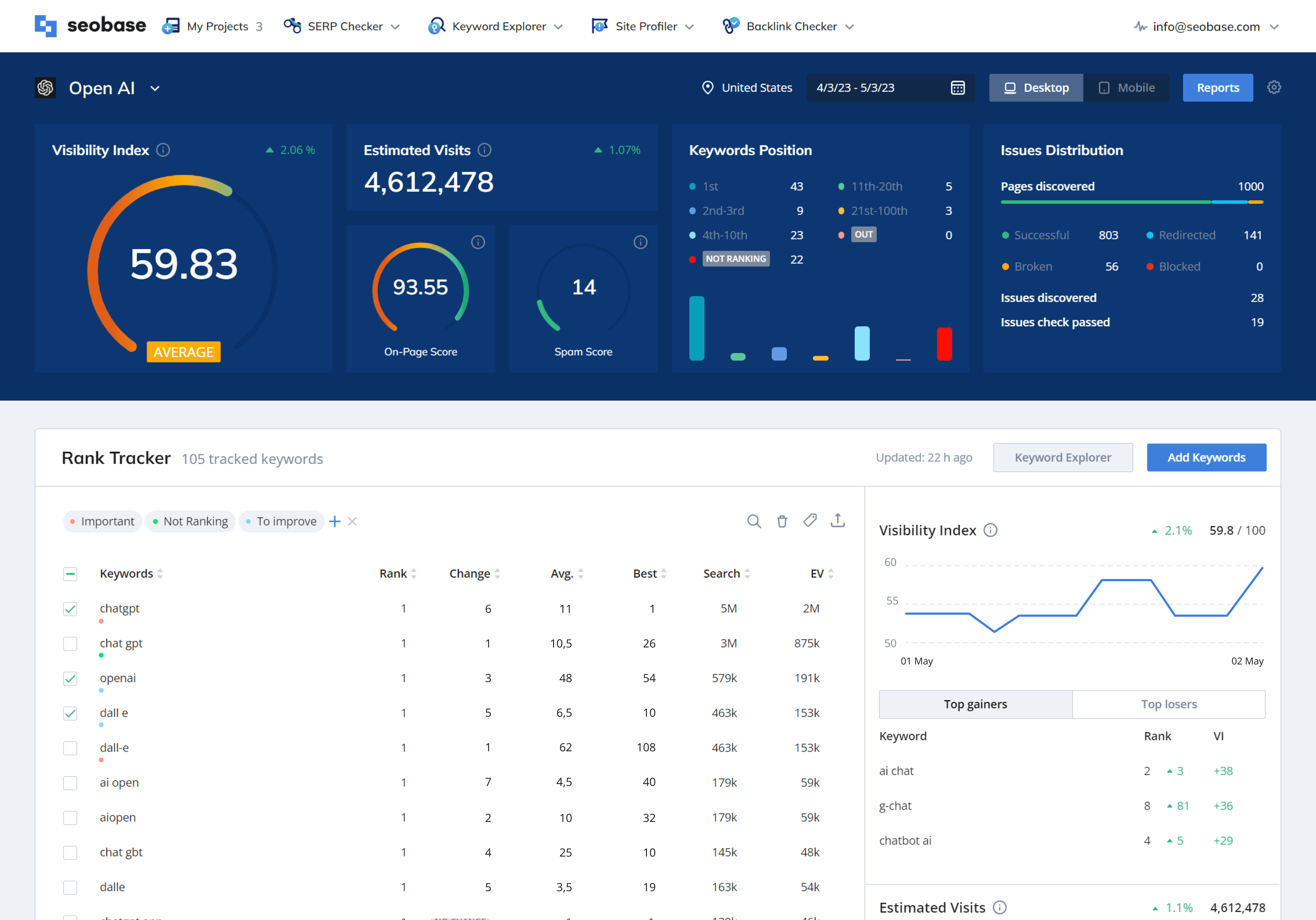This screenshot has height=920, width=1316.
Task: Click the teal 1st position bar
Action: 697,328
